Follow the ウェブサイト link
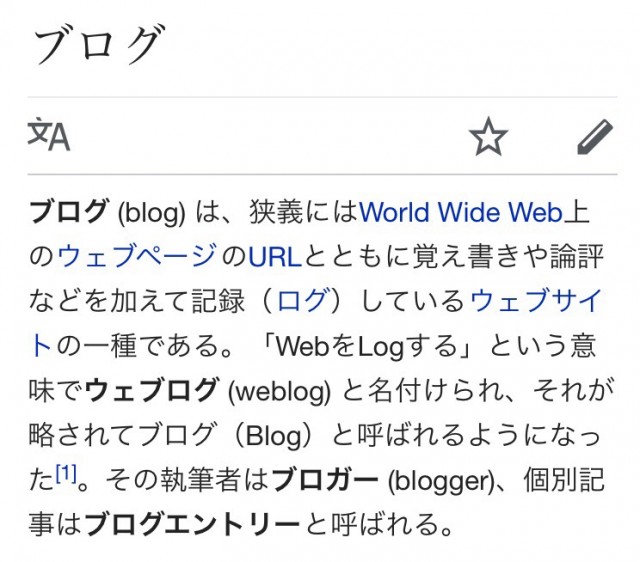The height and width of the screenshot is (562, 640). click(536, 301)
